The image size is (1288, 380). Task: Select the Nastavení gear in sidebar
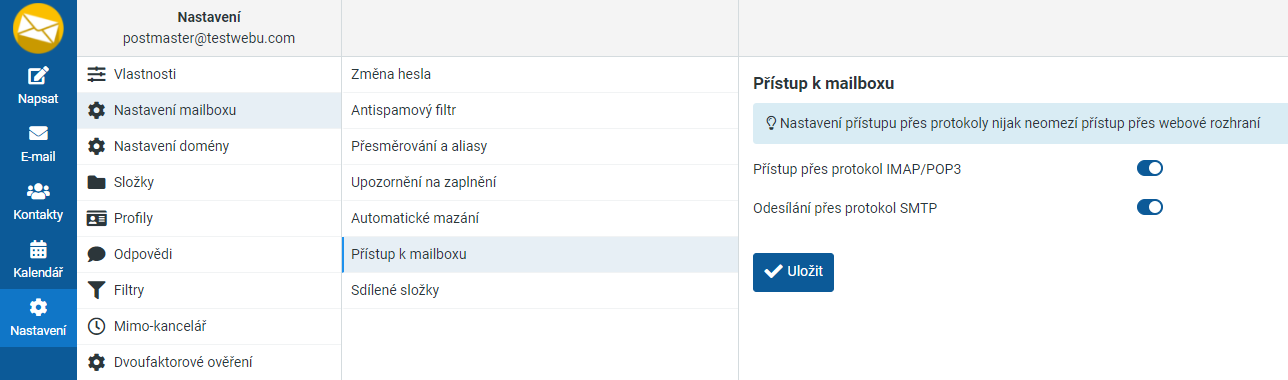click(38, 307)
